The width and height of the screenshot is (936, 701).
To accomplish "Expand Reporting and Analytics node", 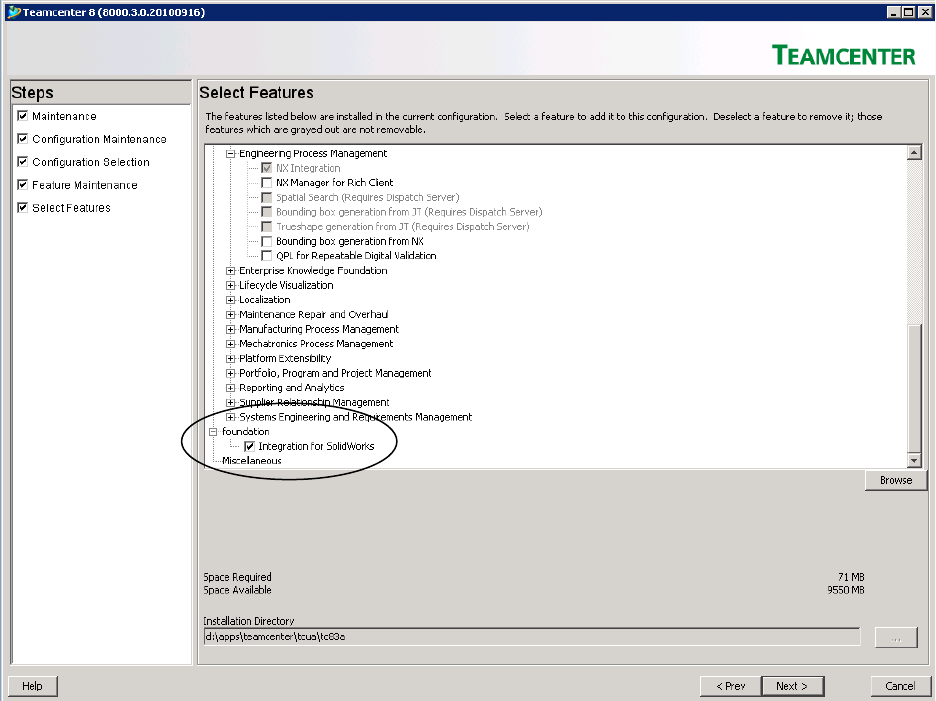I will (230, 388).
